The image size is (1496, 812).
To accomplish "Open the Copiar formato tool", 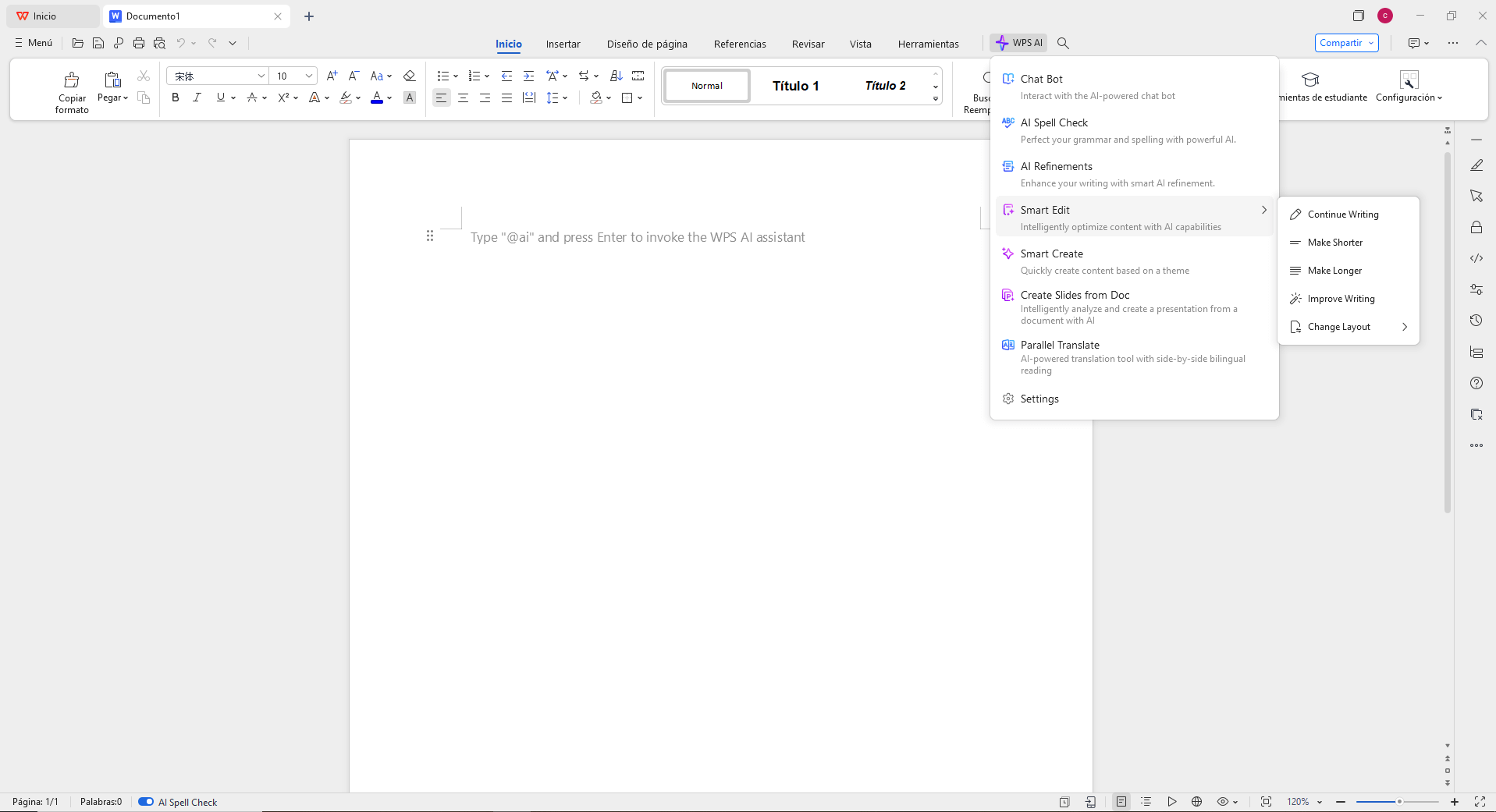I will point(71,89).
